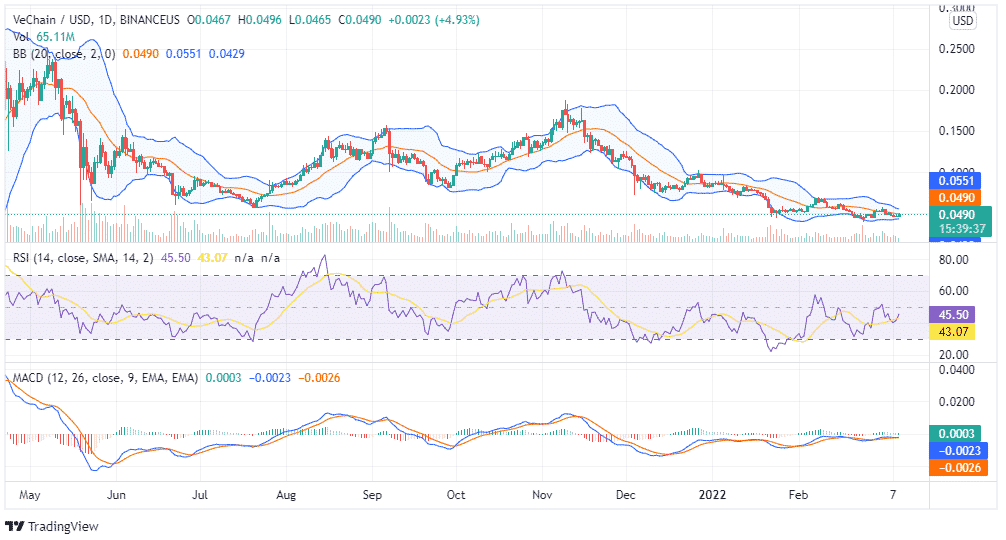Click the 7 date label on the time axis
Screen dimensions: 1006x540
point(893,495)
